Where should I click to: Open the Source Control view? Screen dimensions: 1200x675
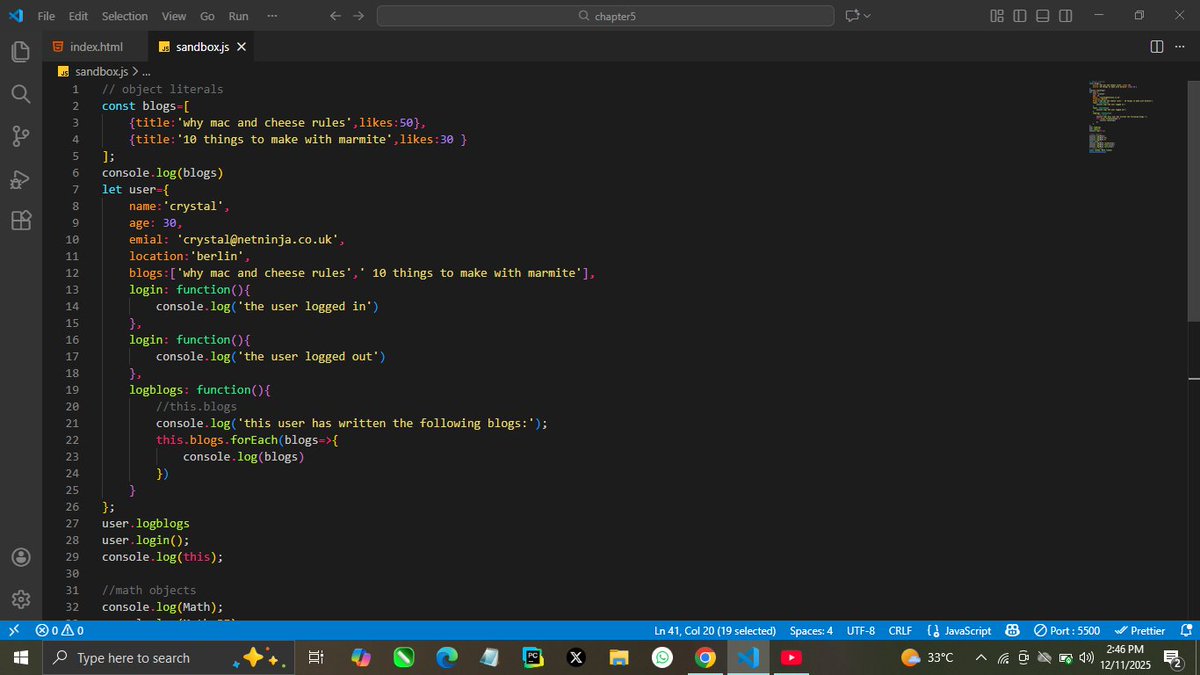tap(20, 137)
